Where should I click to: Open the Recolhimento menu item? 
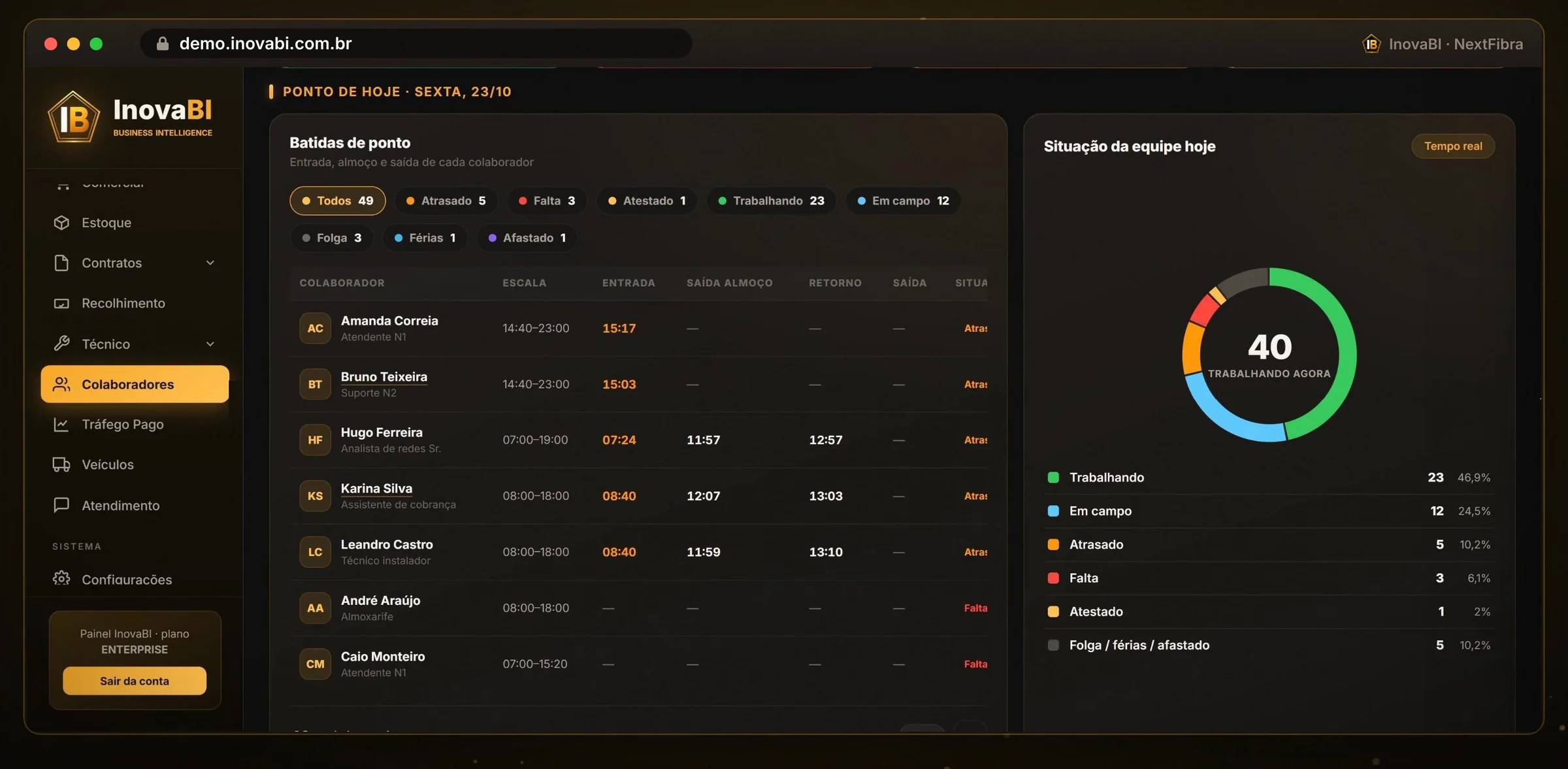pyautogui.click(x=135, y=303)
